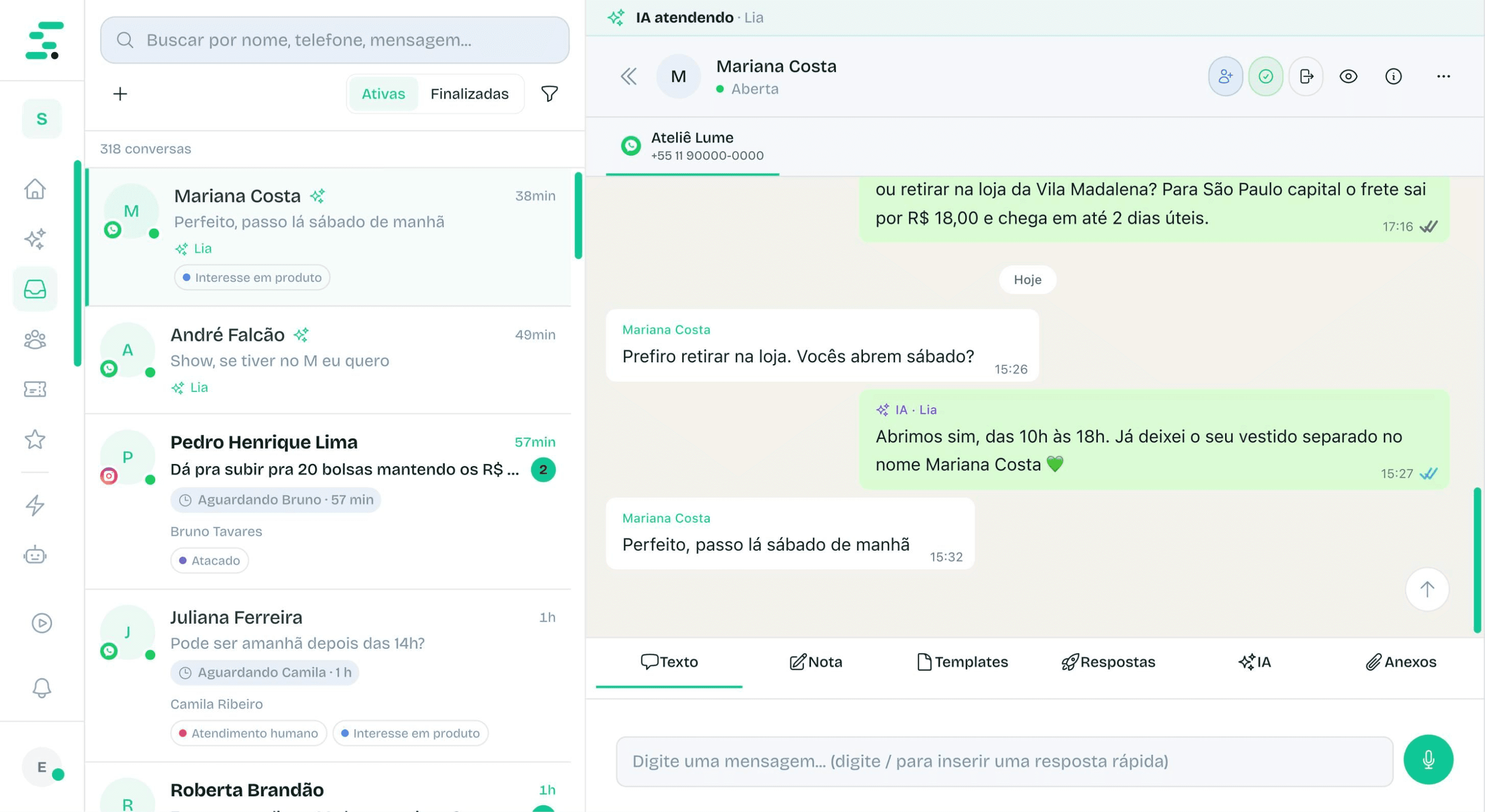1485x812 pixels.
Task: Open the notifications bell
Action: point(41,687)
